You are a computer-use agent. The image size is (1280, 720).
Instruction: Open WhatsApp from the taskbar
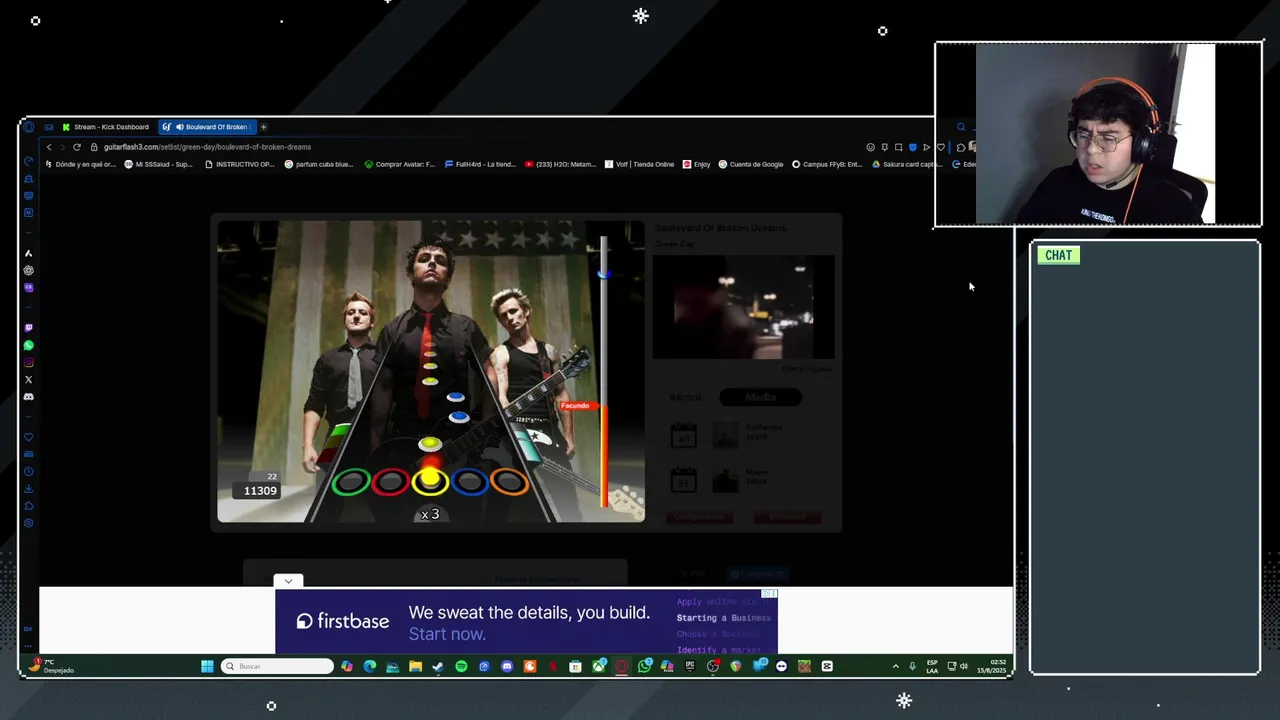click(x=644, y=666)
